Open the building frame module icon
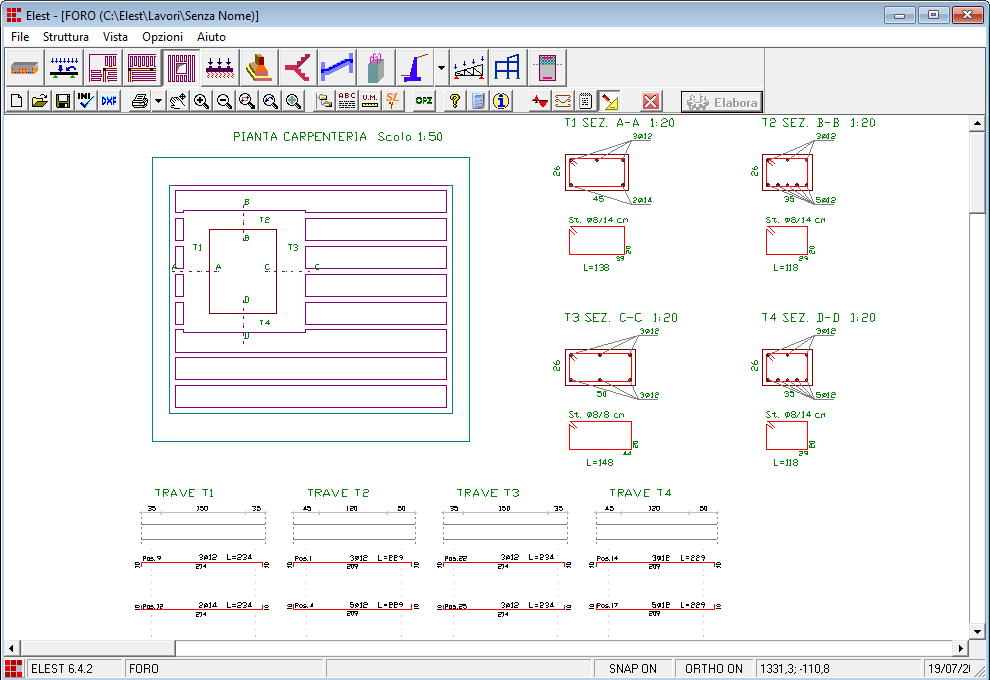This screenshot has width=990, height=680. click(x=507, y=68)
